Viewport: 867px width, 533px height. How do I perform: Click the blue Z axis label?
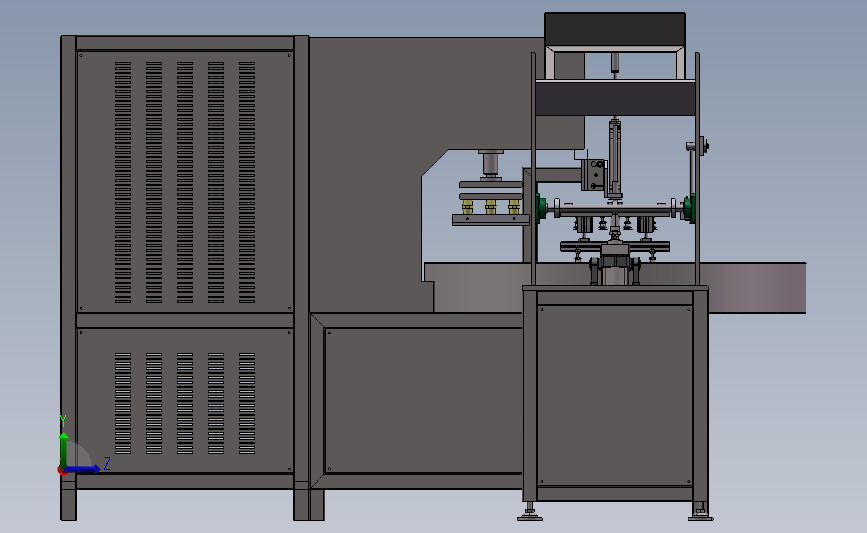(107, 463)
